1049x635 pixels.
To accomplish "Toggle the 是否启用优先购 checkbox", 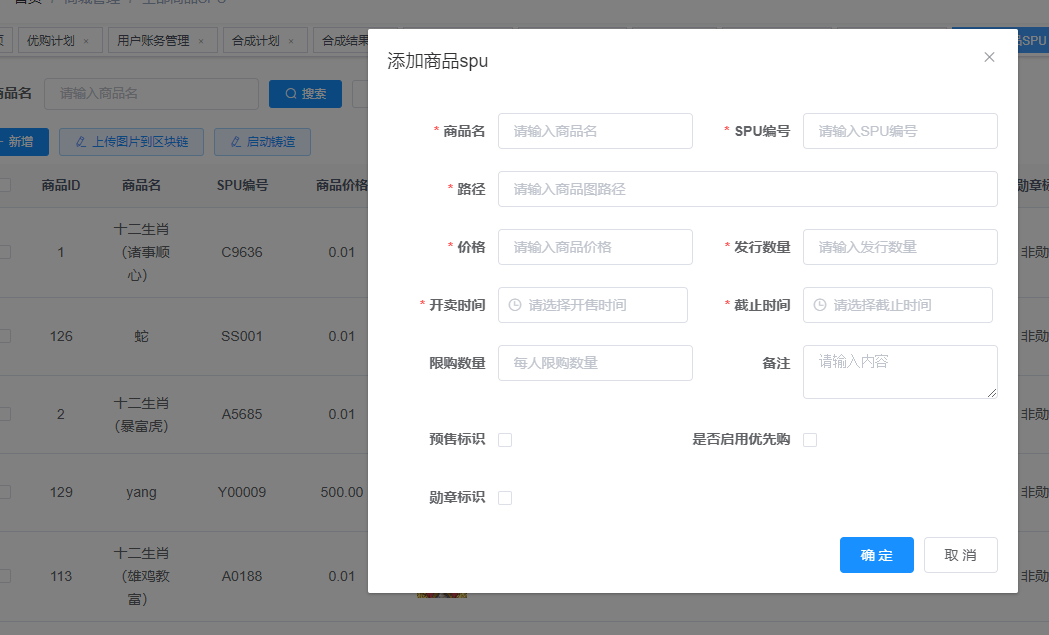I will point(810,439).
